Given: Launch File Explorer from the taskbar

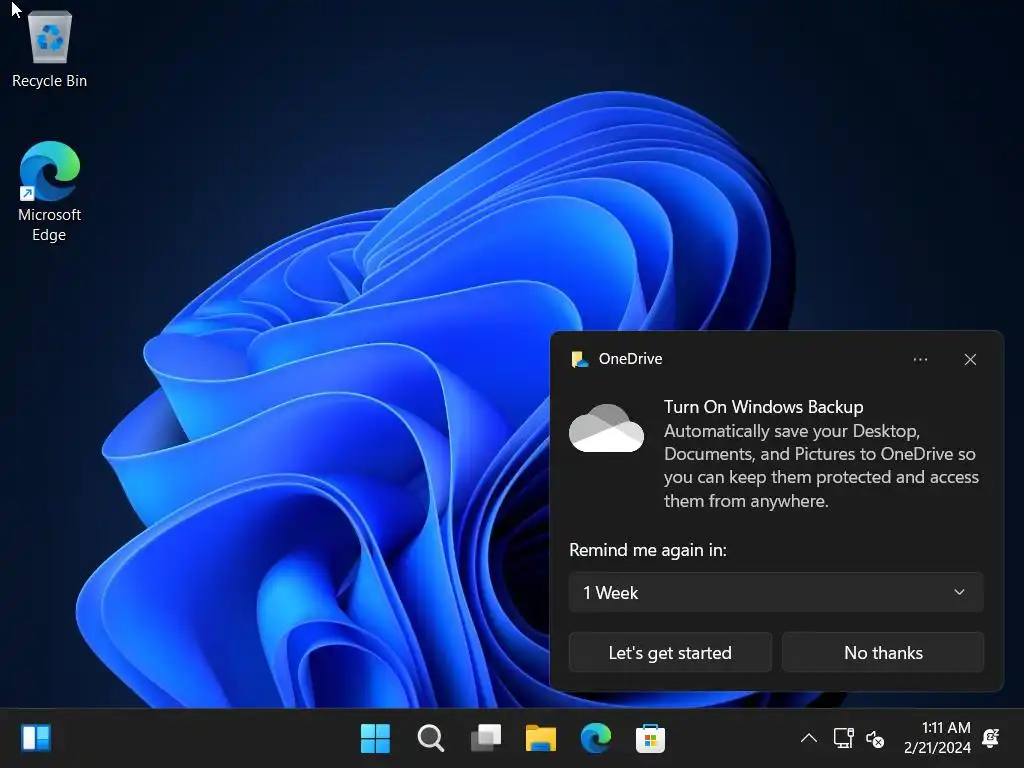Looking at the screenshot, I should [541, 739].
